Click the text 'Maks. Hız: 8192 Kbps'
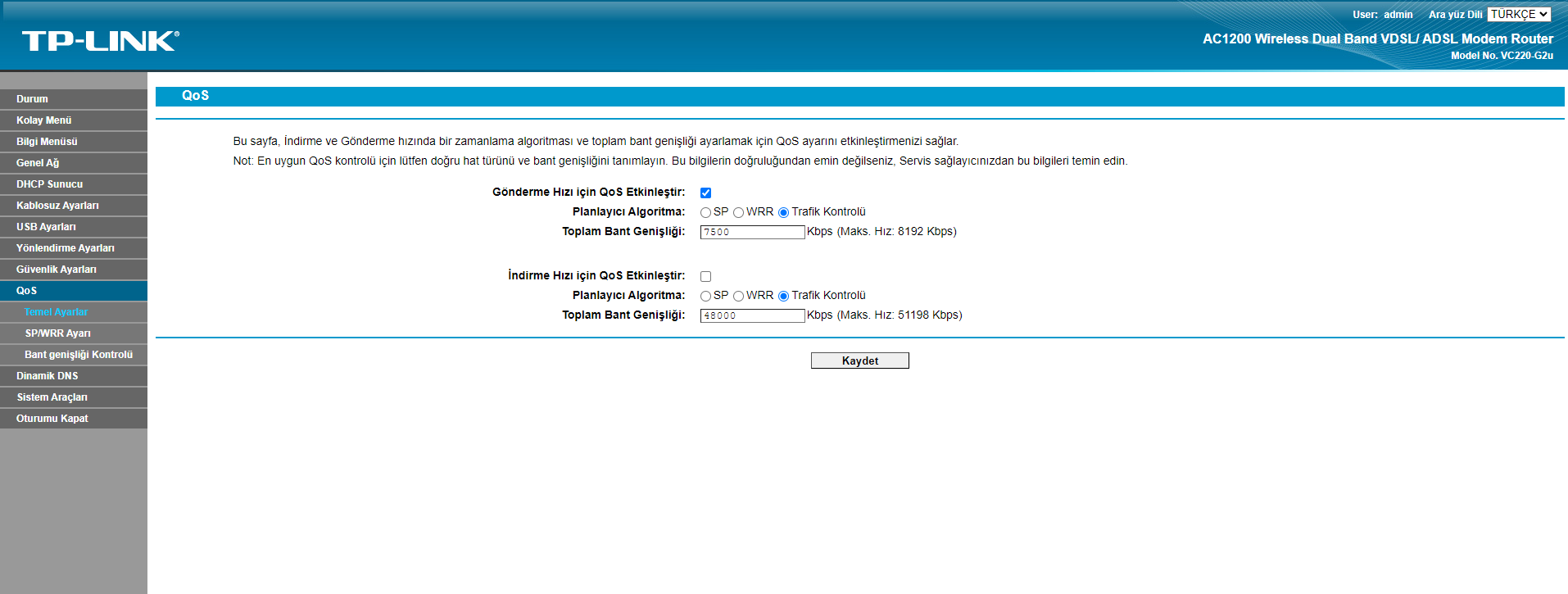This screenshot has width=1568, height=594. tap(896, 232)
